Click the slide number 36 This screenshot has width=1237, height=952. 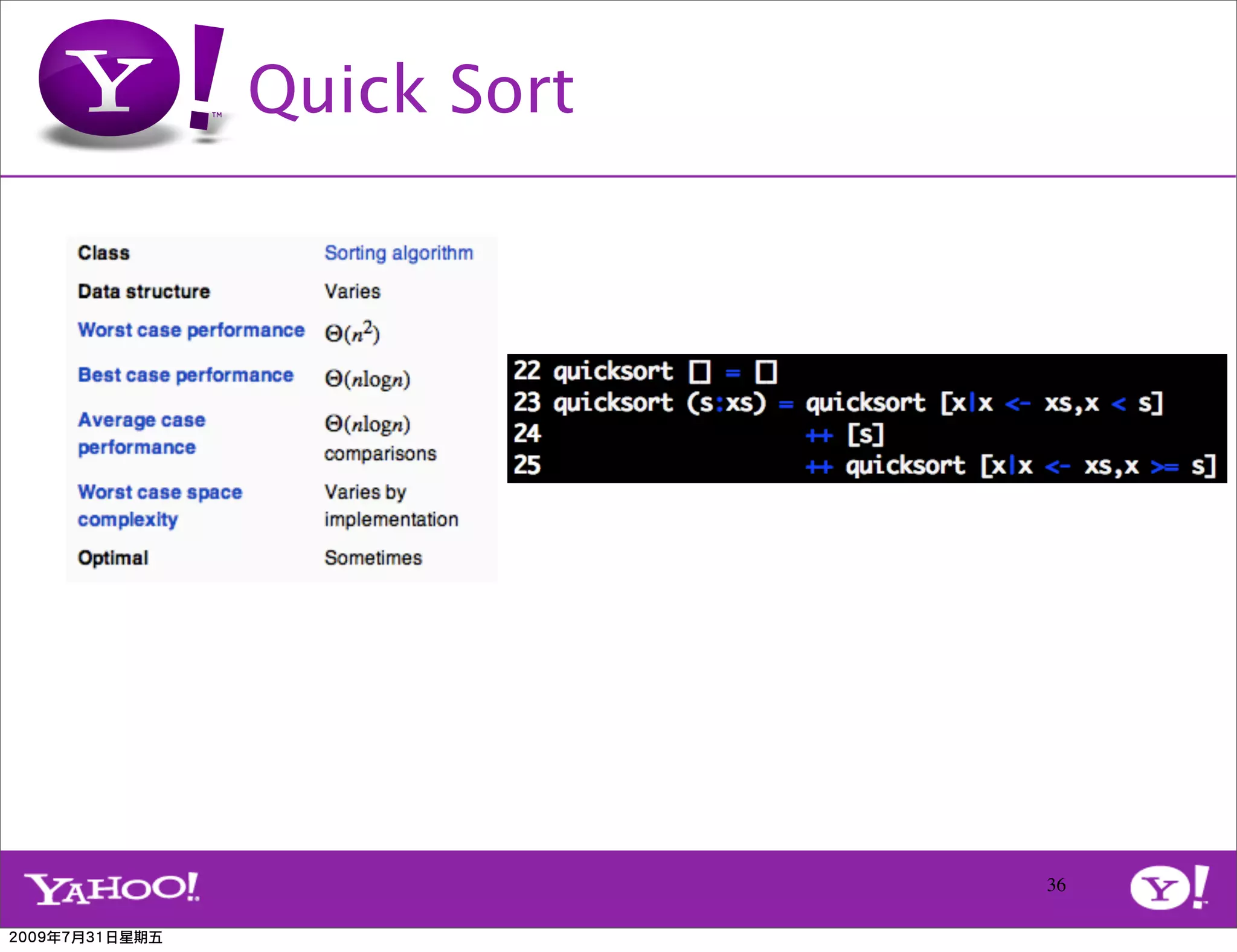[x=1056, y=885]
